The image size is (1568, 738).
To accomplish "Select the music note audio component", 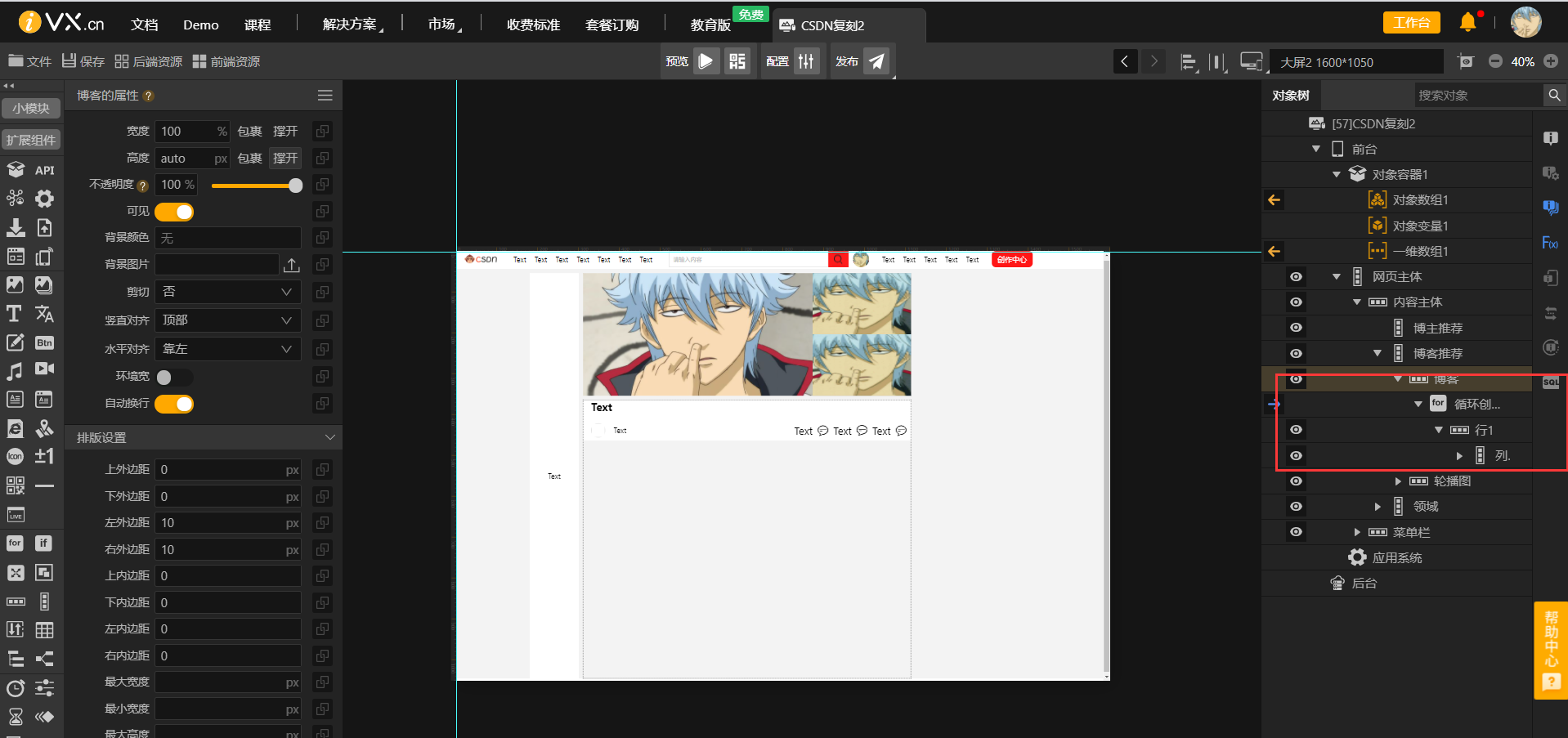I will (15, 371).
